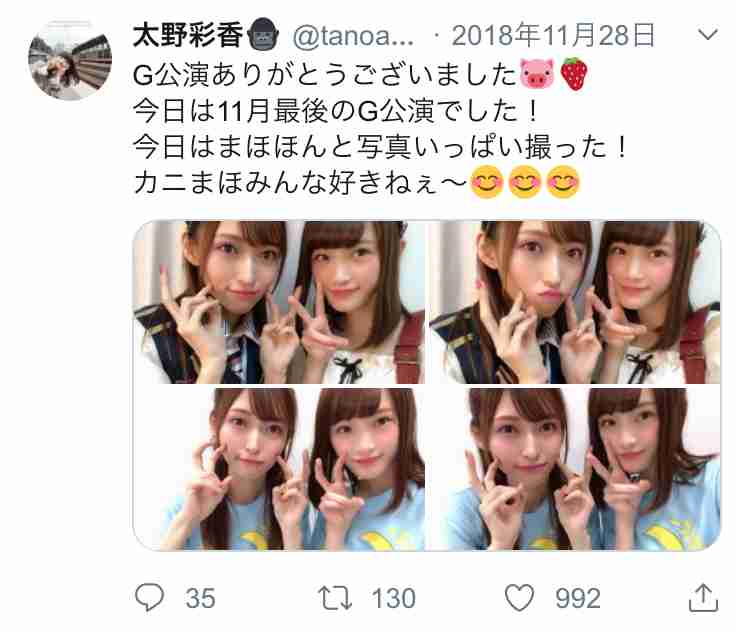736x633 pixels.
Task: Open the 2018年11月28日 timestamp
Action: tap(553, 36)
